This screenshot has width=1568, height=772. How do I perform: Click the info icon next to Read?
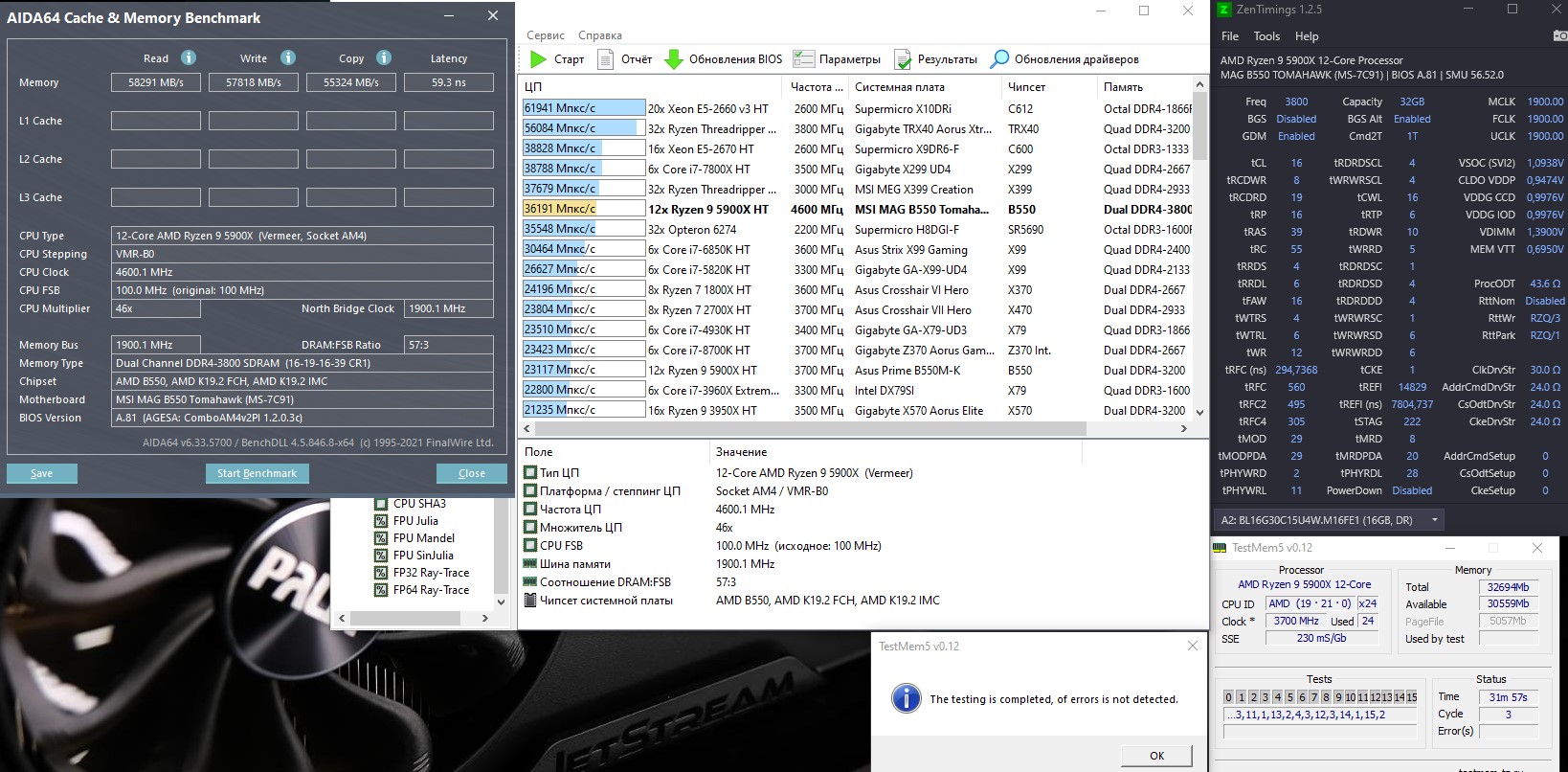189,57
